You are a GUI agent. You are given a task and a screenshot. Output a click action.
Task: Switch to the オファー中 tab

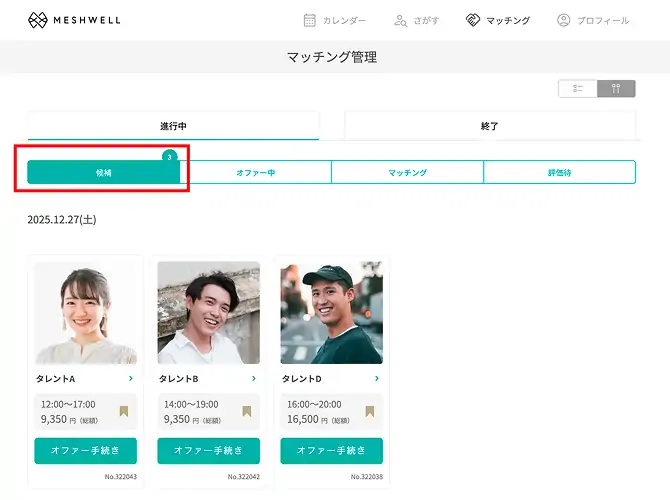coord(256,173)
